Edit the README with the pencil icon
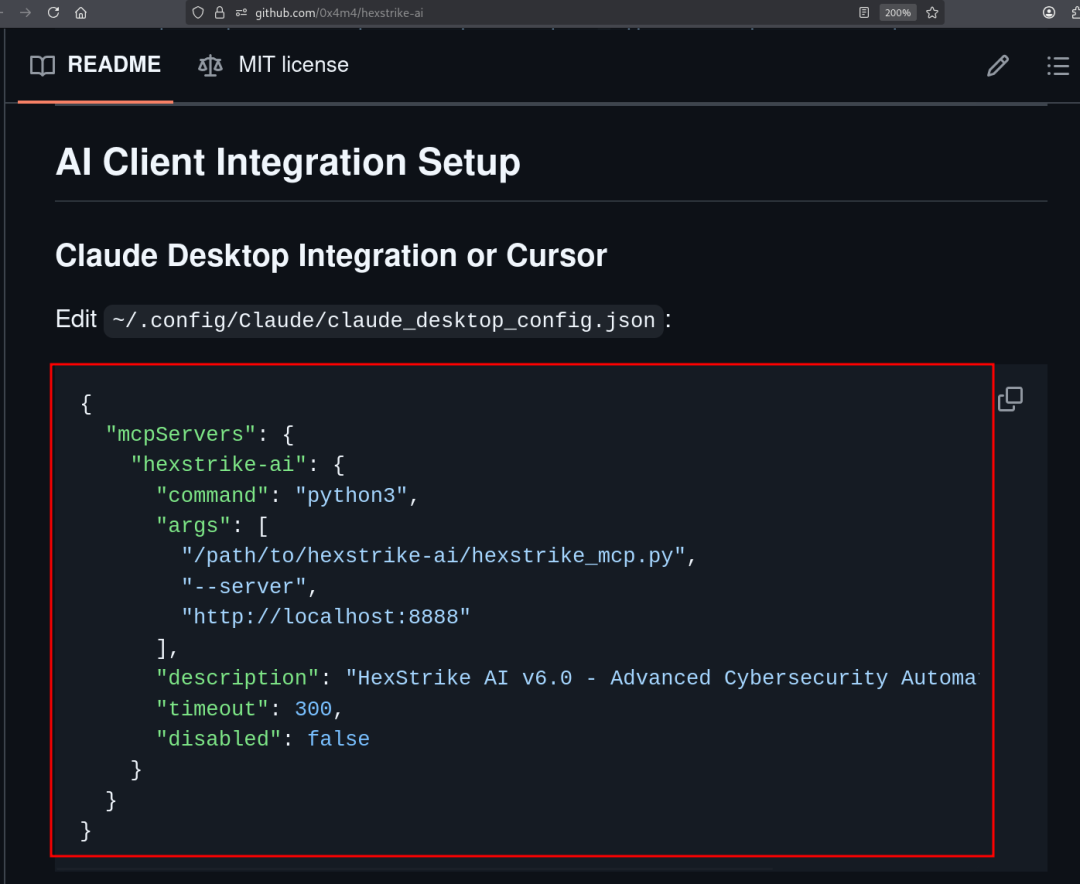Screen dimensions: 1080x884 point(997,65)
